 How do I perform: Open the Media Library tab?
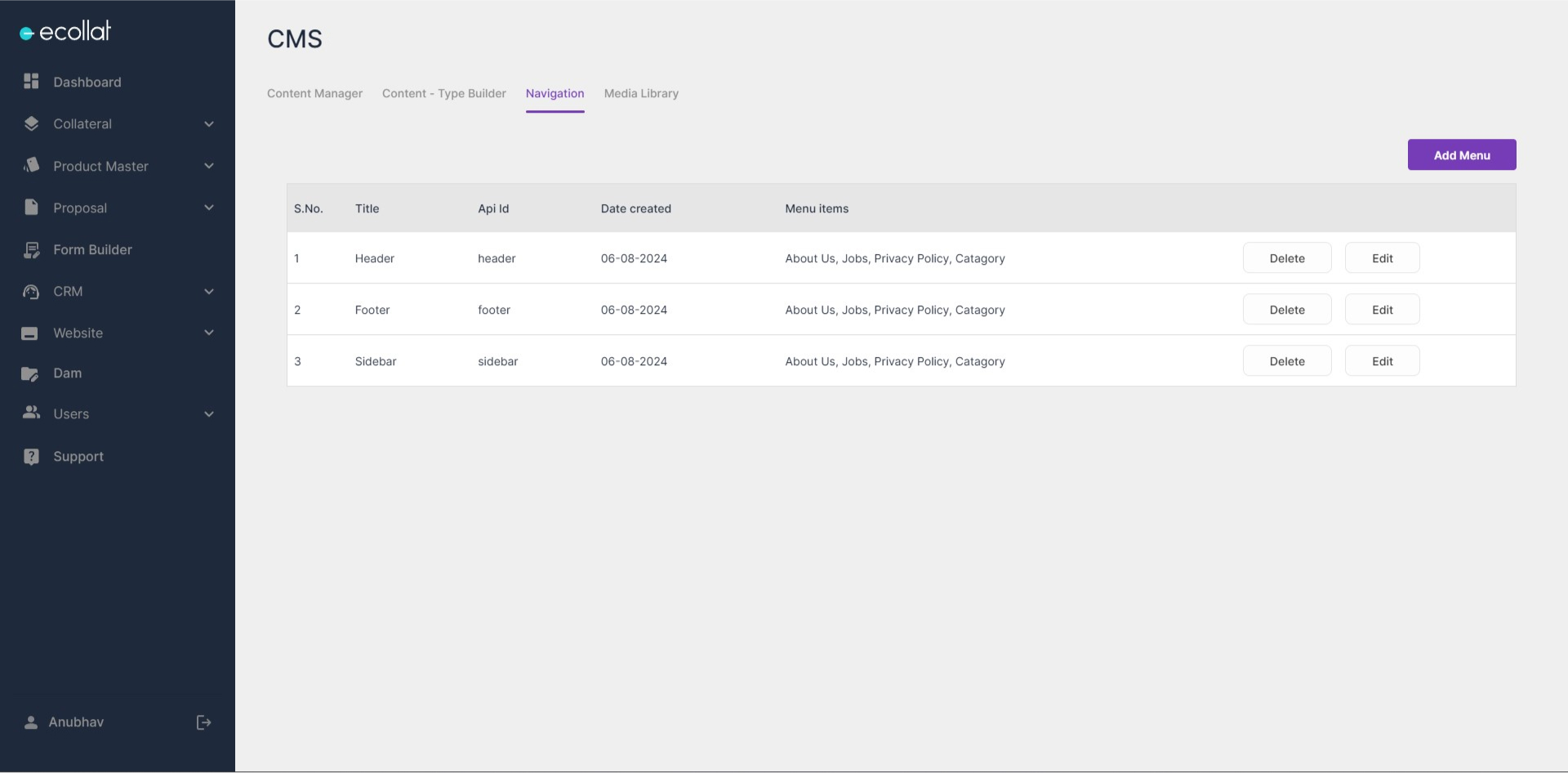[641, 93]
